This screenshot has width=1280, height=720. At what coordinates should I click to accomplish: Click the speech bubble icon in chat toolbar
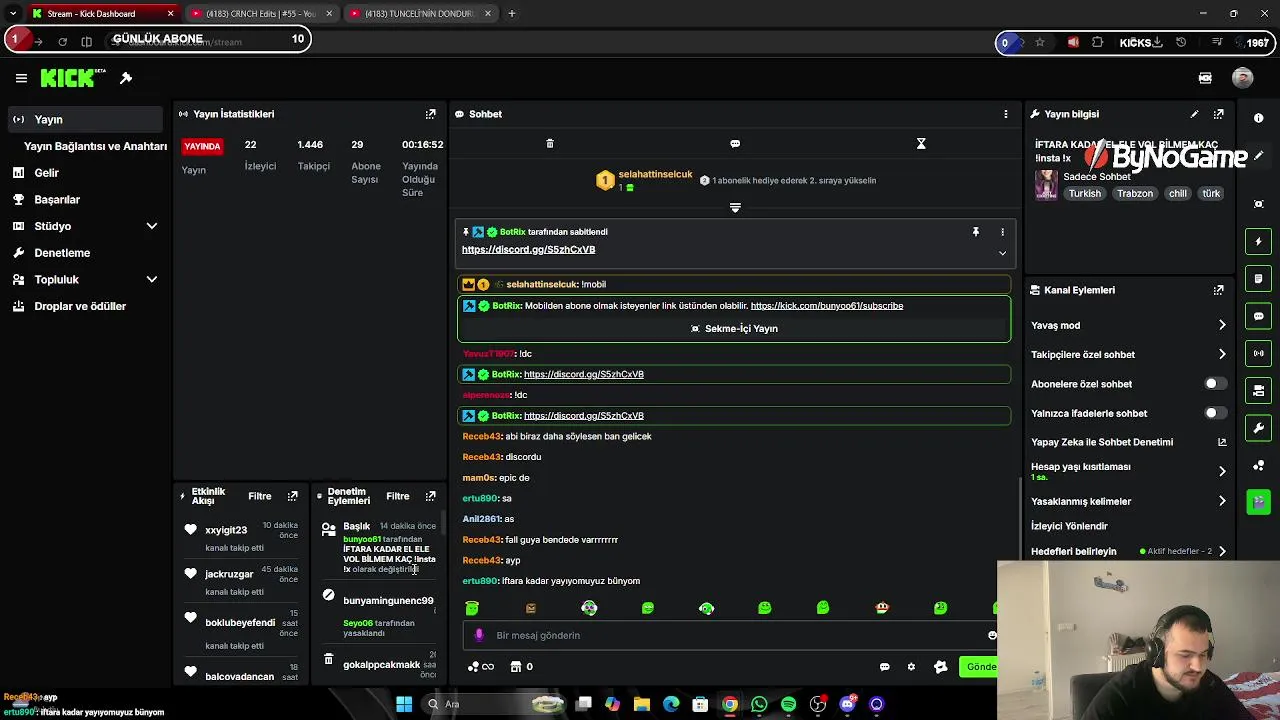(x=735, y=144)
